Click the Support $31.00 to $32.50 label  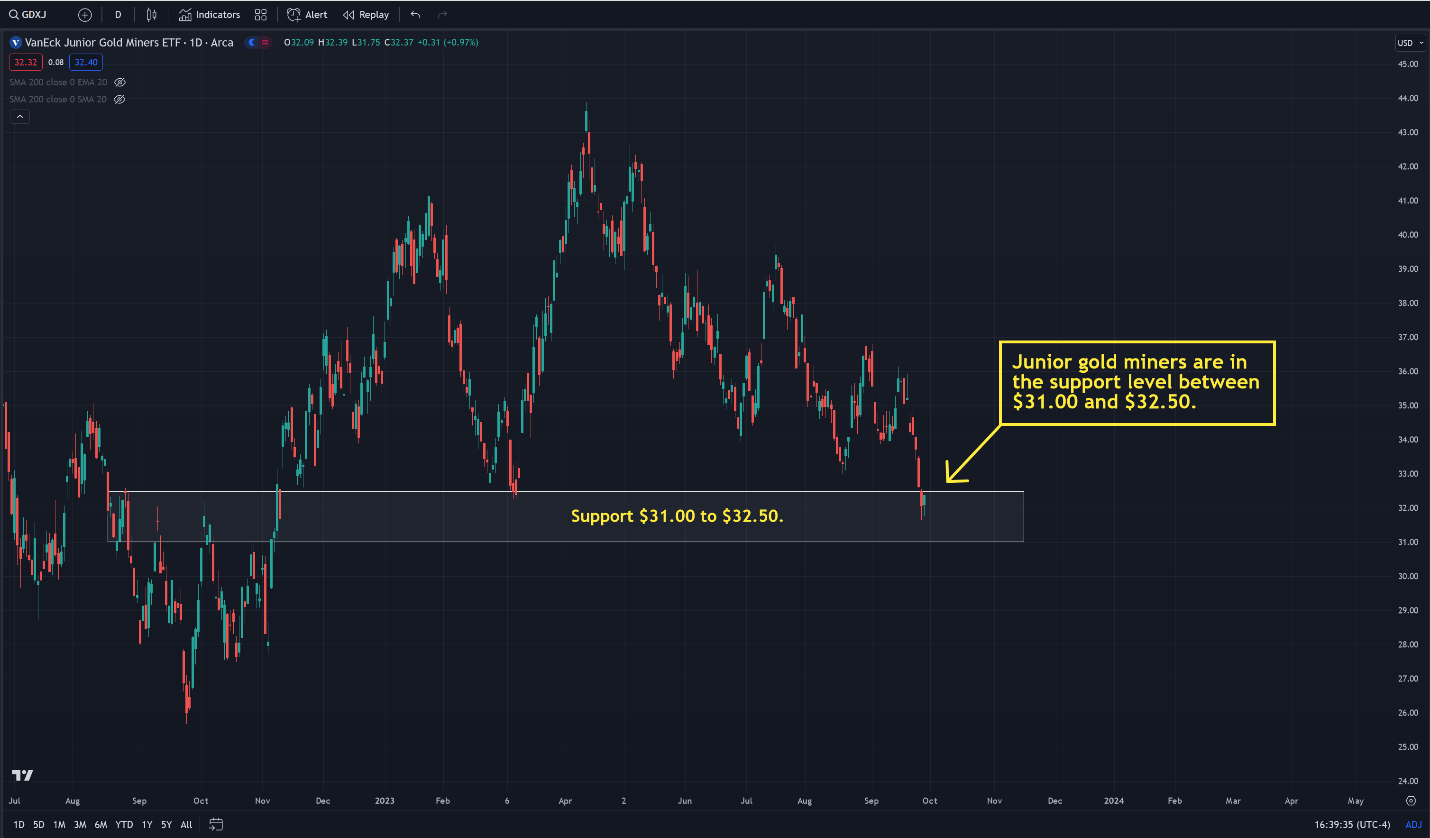[677, 517]
